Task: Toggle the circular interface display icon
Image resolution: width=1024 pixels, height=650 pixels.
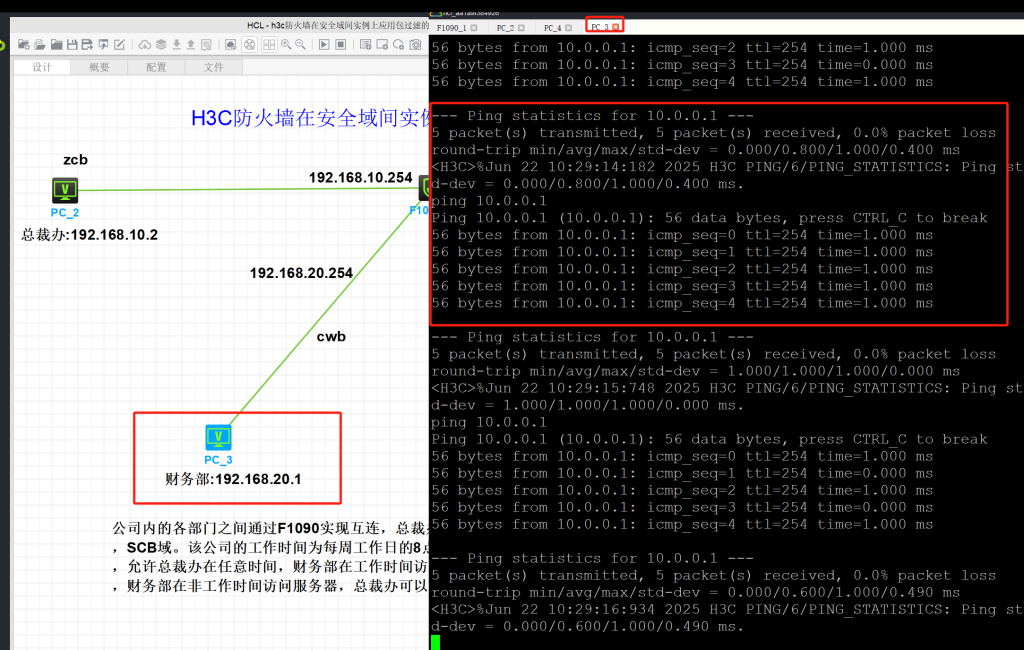Action: [249, 44]
